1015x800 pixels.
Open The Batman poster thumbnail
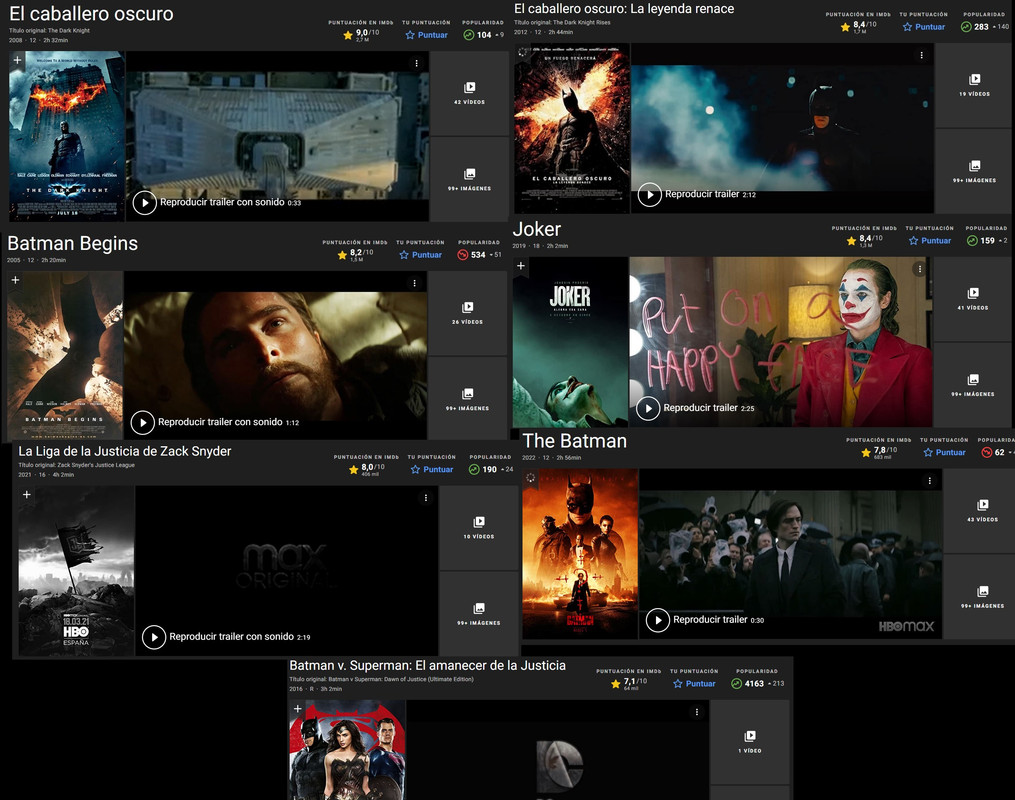tap(581, 554)
